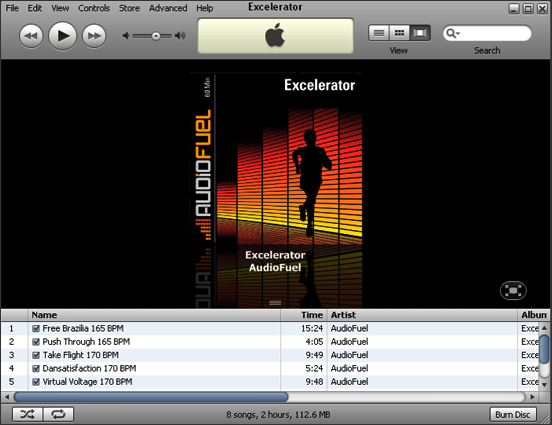Click the 4:05 time cell
The image size is (552, 425).
click(314, 342)
